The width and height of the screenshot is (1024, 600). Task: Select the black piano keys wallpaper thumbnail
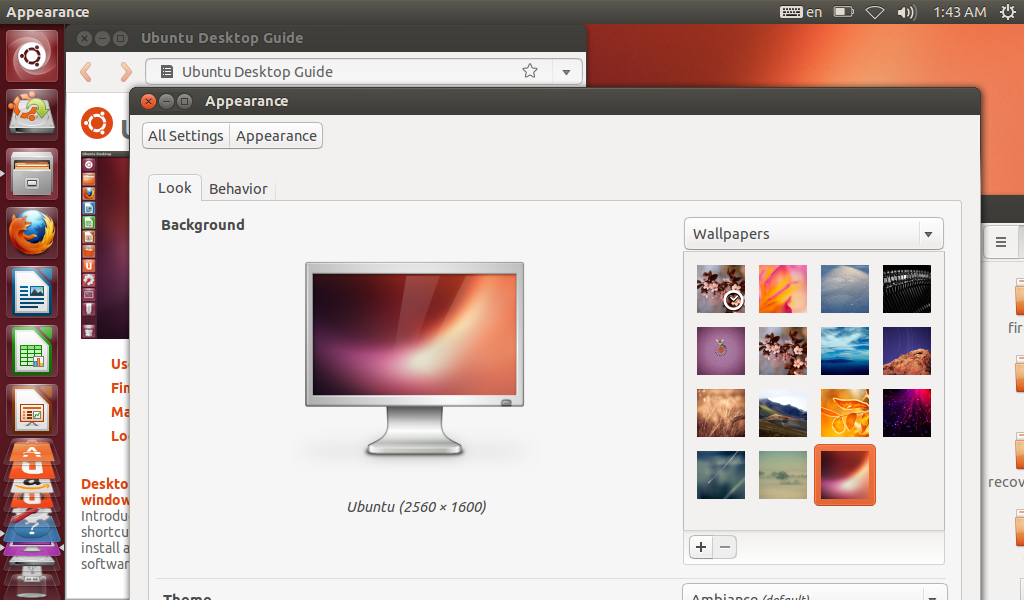point(907,289)
